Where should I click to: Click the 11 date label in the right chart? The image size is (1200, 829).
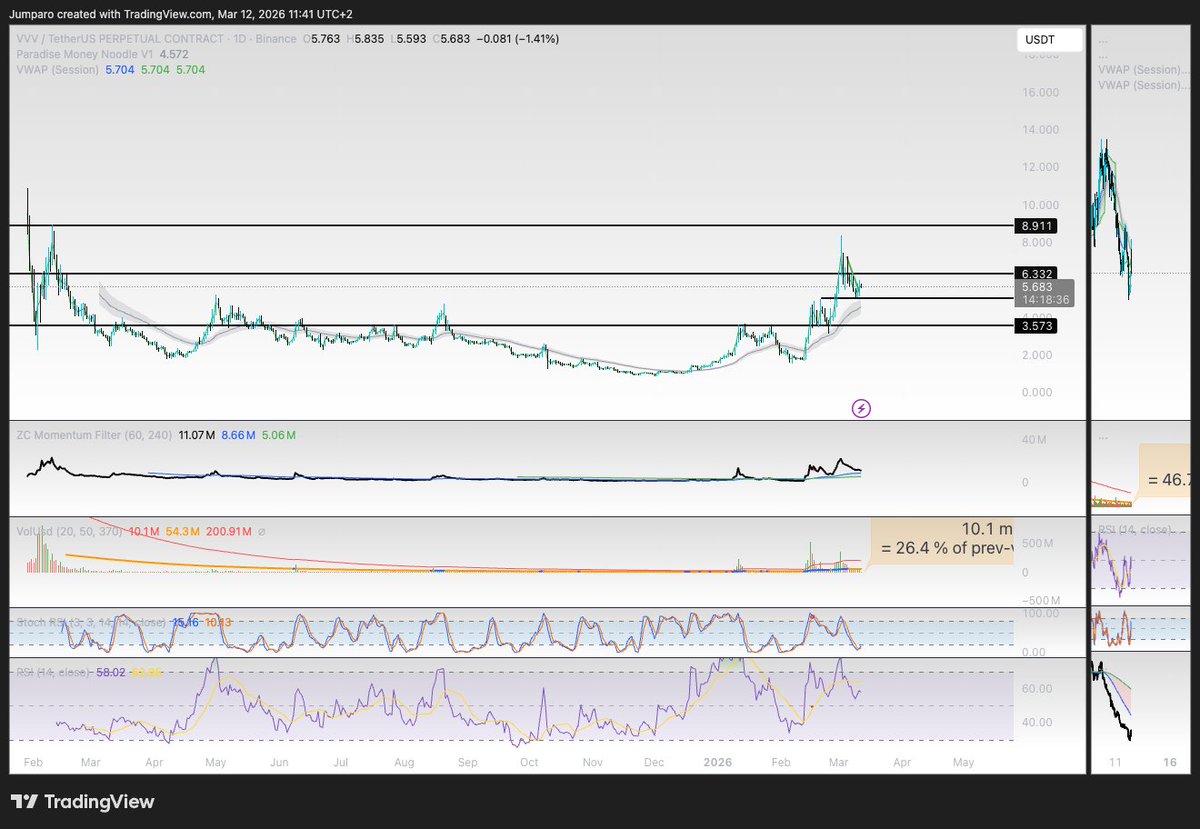(1117, 762)
